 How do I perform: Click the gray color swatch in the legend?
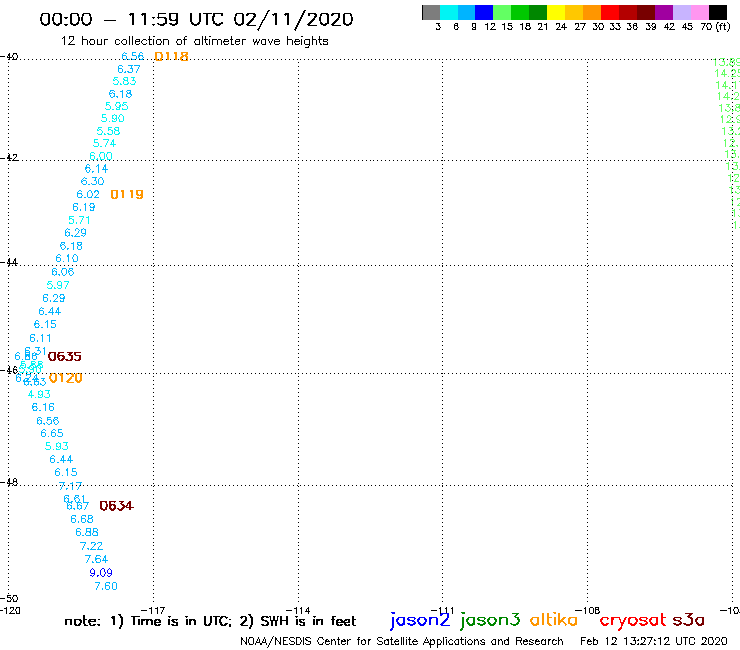point(431,13)
